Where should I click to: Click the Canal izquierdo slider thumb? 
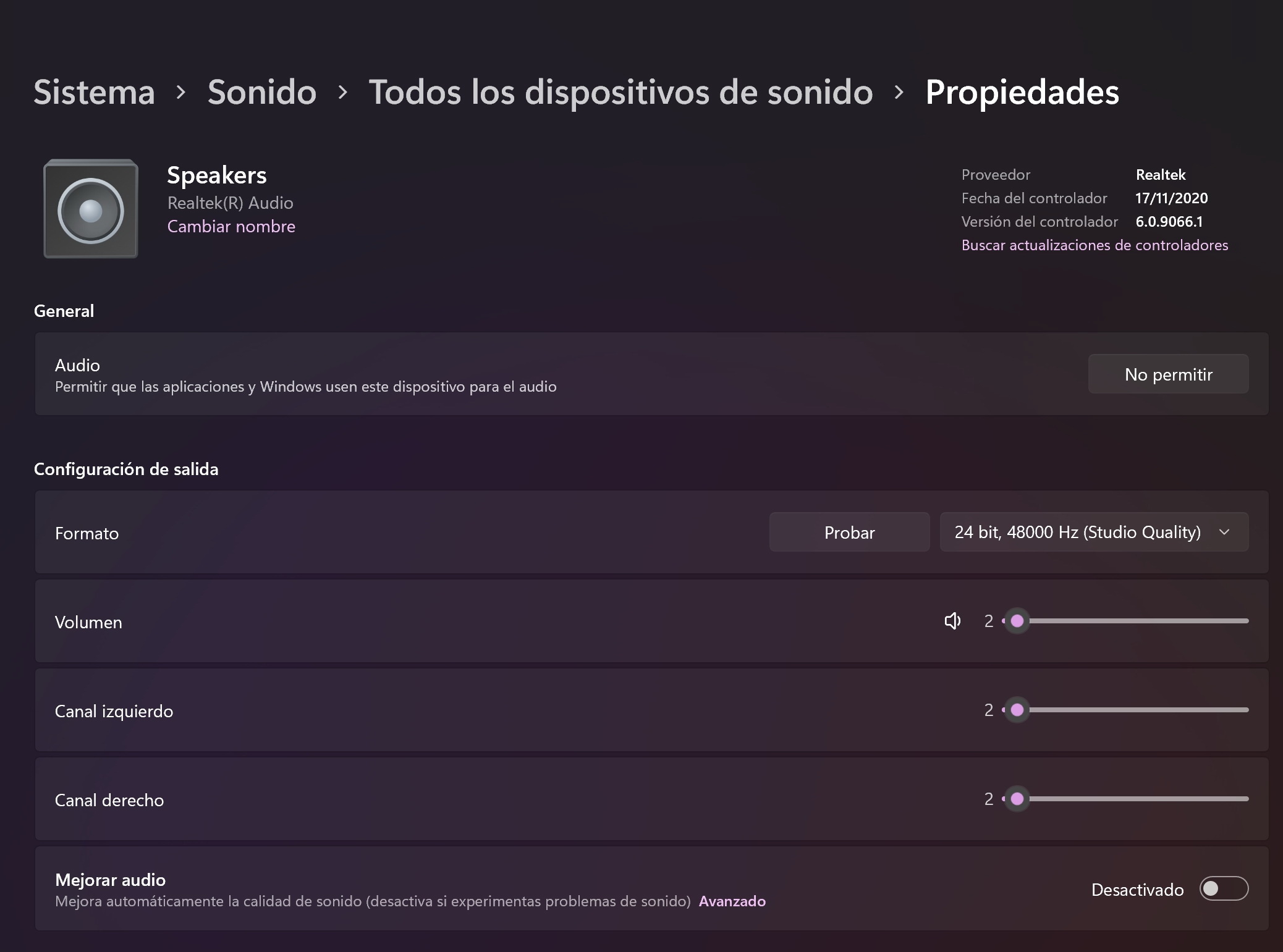1017,710
